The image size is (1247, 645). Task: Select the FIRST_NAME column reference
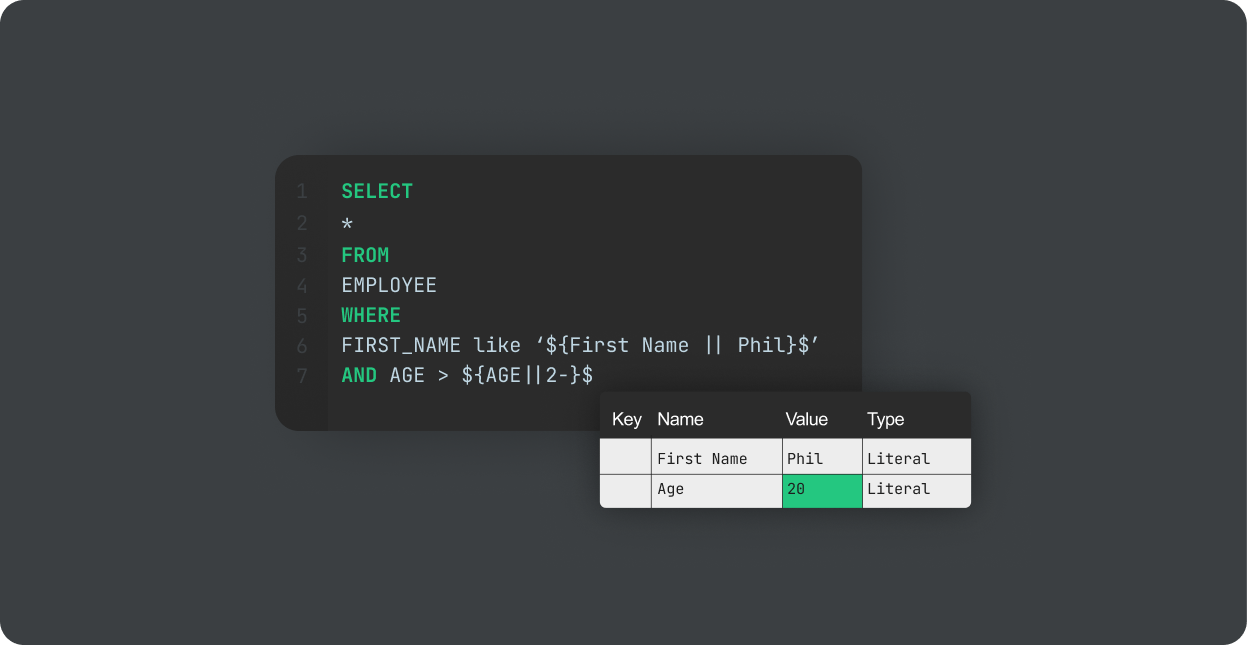click(401, 344)
